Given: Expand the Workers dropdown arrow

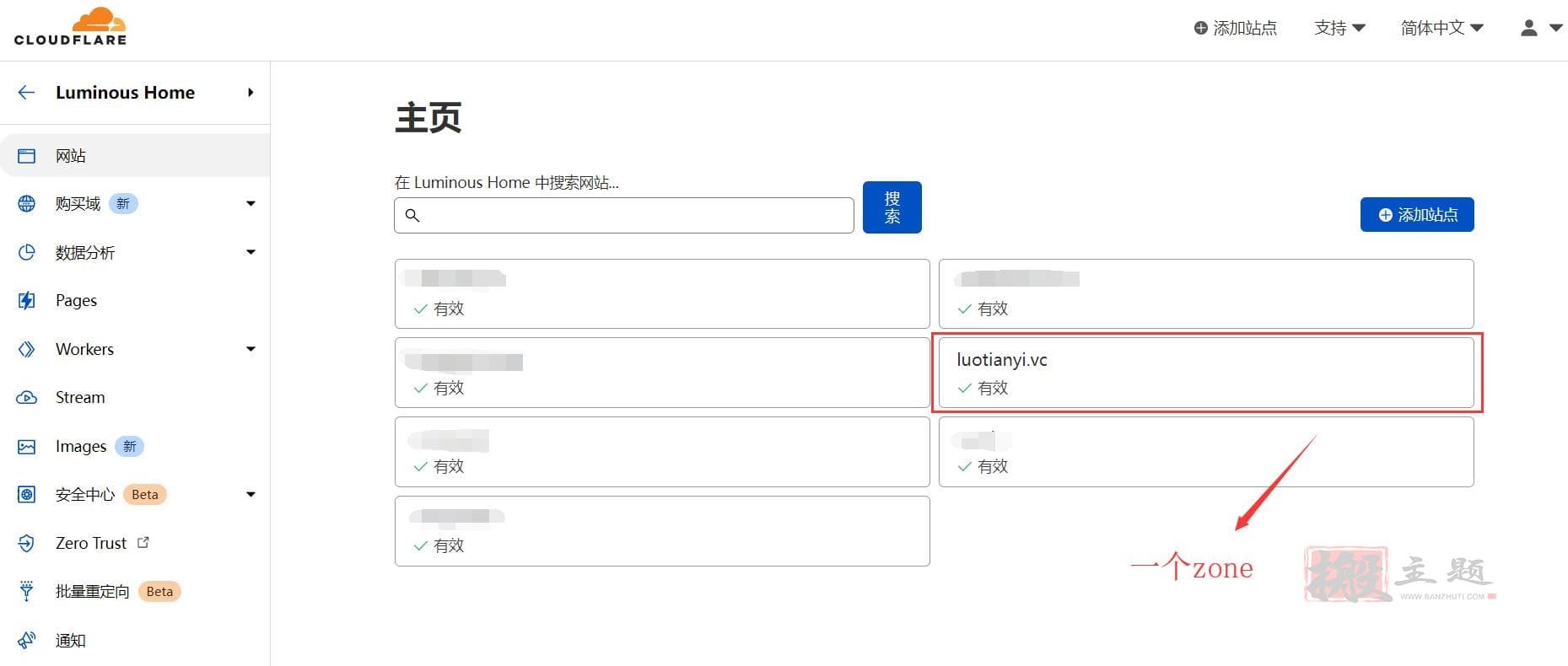Looking at the screenshot, I should [251, 349].
